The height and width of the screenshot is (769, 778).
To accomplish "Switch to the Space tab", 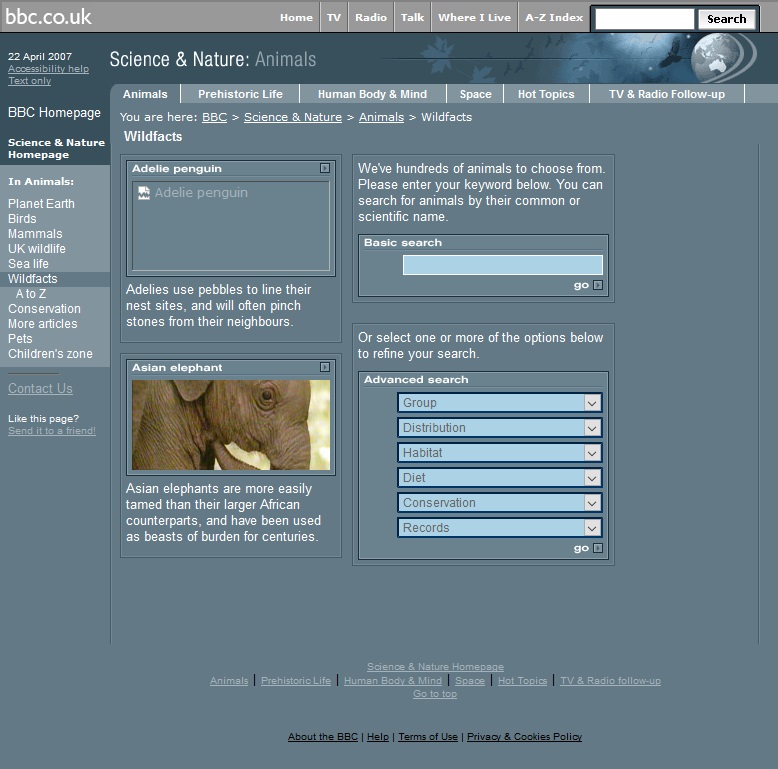I will [x=475, y=94].
